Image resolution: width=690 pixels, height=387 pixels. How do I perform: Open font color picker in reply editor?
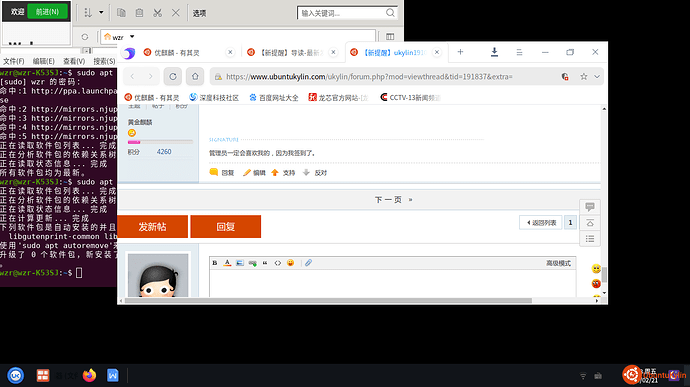coord(227,263)
